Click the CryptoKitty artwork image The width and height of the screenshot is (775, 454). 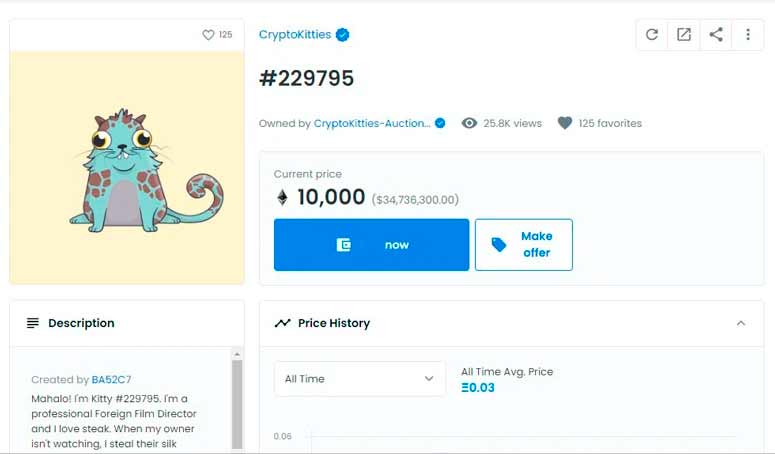click(127, 168)
